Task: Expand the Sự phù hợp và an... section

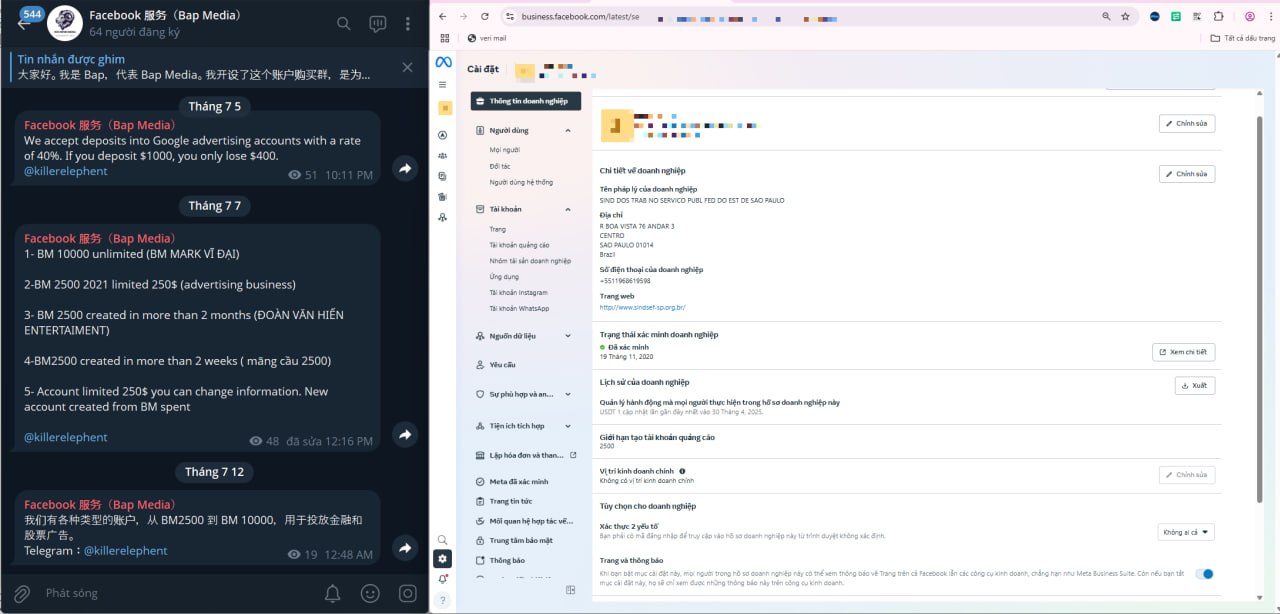Action: [x=568, y=394]
